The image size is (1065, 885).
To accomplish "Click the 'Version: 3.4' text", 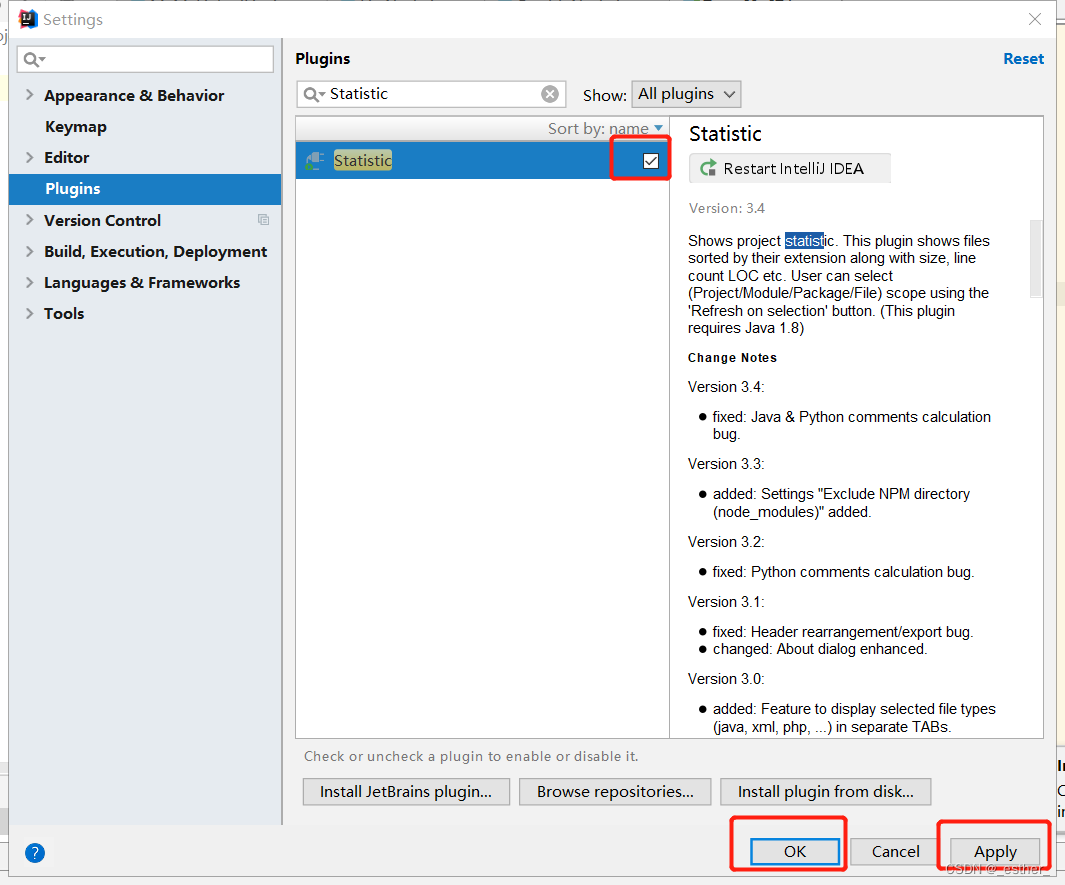I will 727,209.
